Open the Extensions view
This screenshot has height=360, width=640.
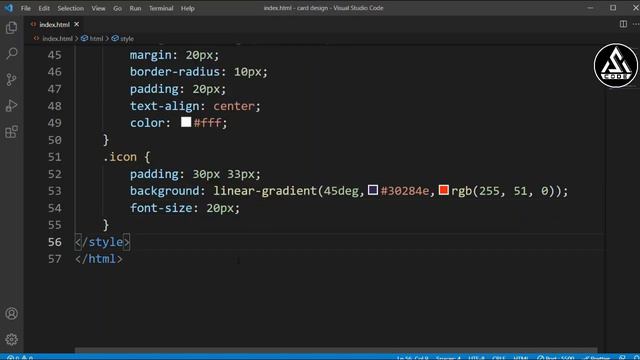pyautogui.click(x=11, y=132)
